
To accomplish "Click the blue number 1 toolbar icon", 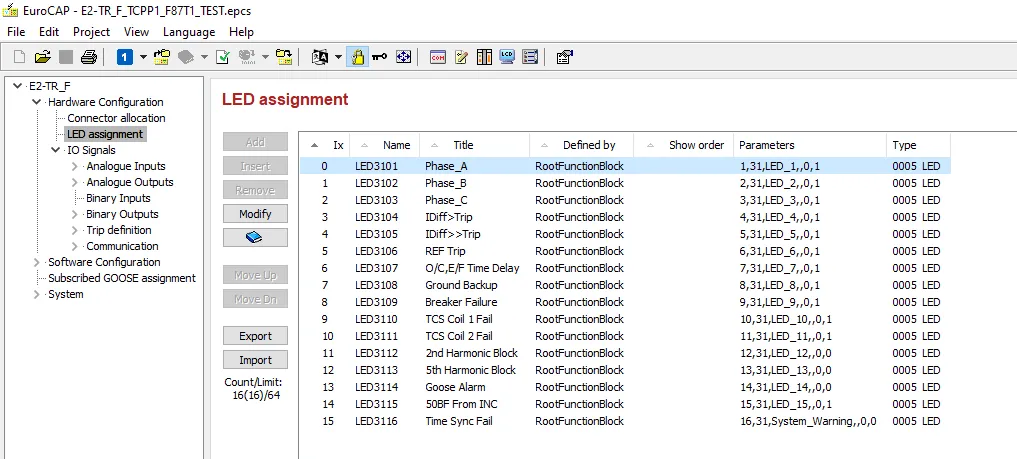I will (x=125, y=57).
